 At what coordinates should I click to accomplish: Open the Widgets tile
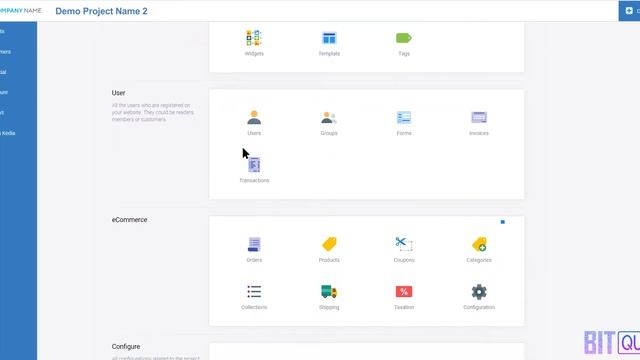click(x=254, y=43)
